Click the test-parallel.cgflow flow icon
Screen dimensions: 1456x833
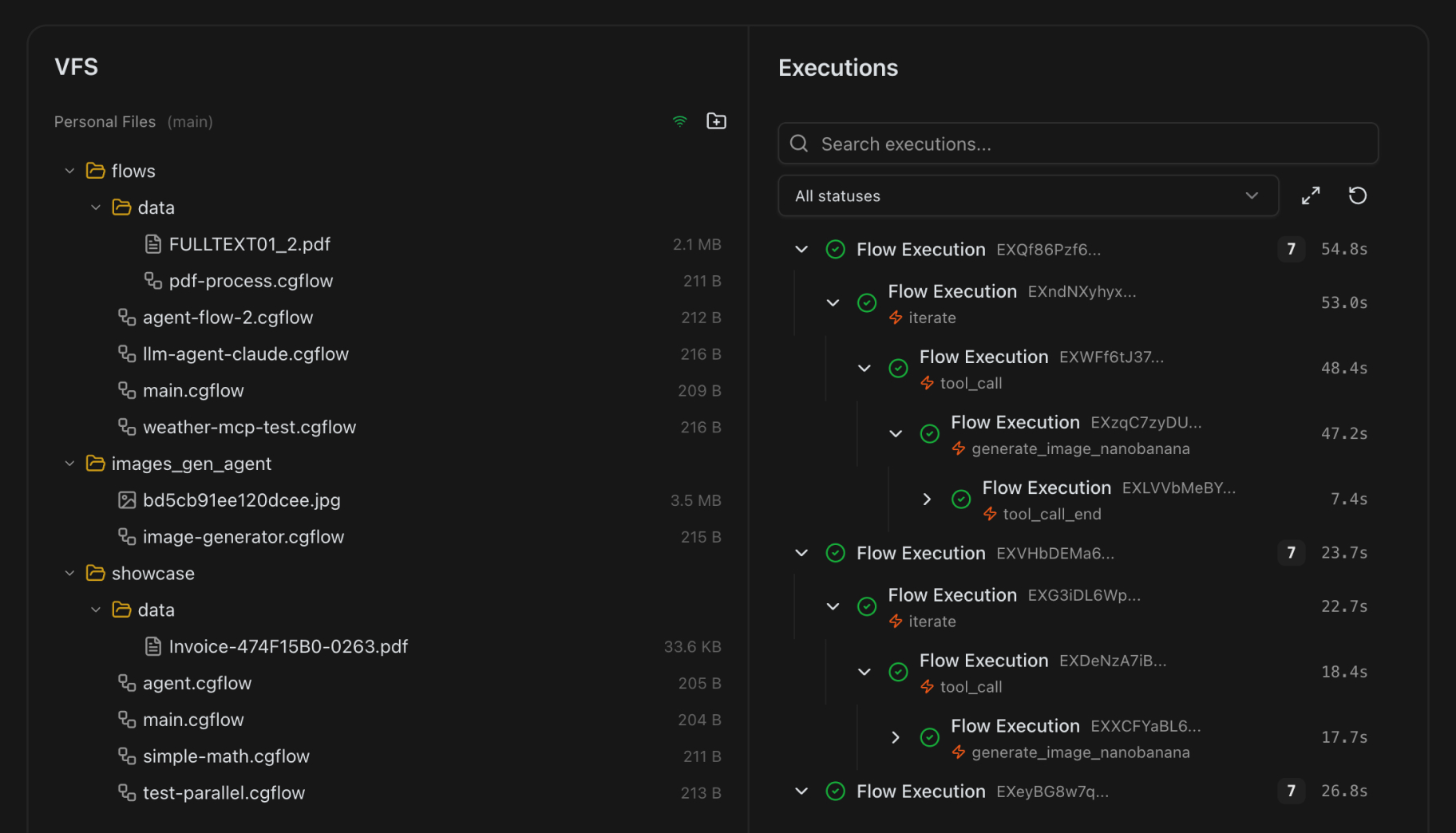point(127,793)
